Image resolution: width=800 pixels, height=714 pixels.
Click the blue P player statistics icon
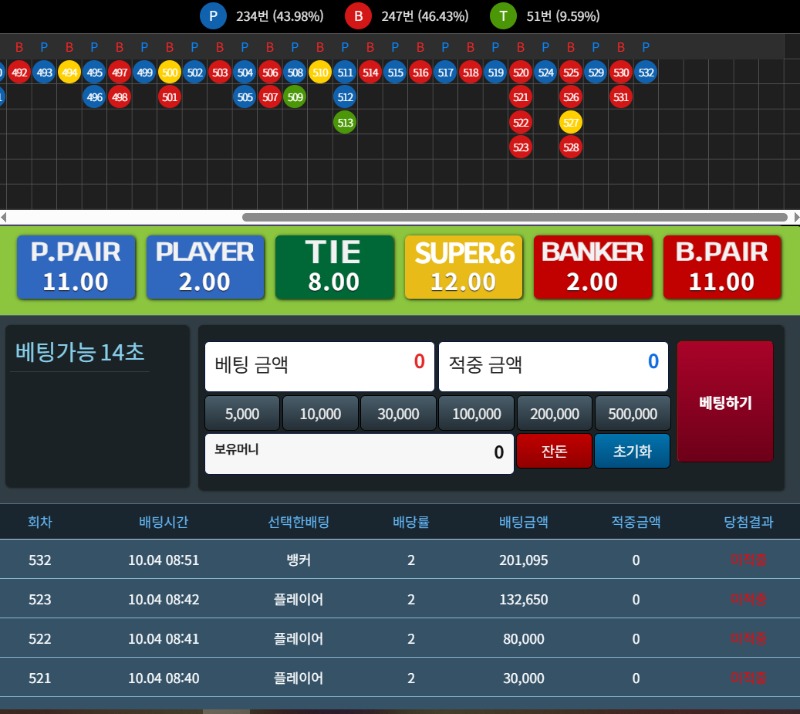point(212,16)
